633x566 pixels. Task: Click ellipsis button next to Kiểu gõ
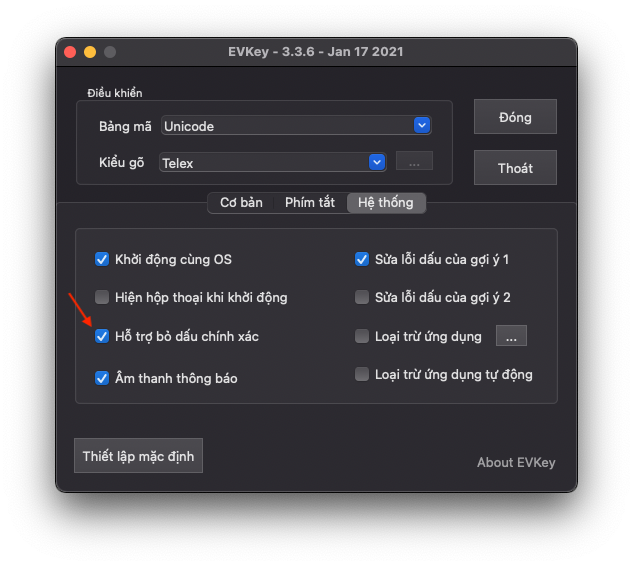click(x=414, y=162)
